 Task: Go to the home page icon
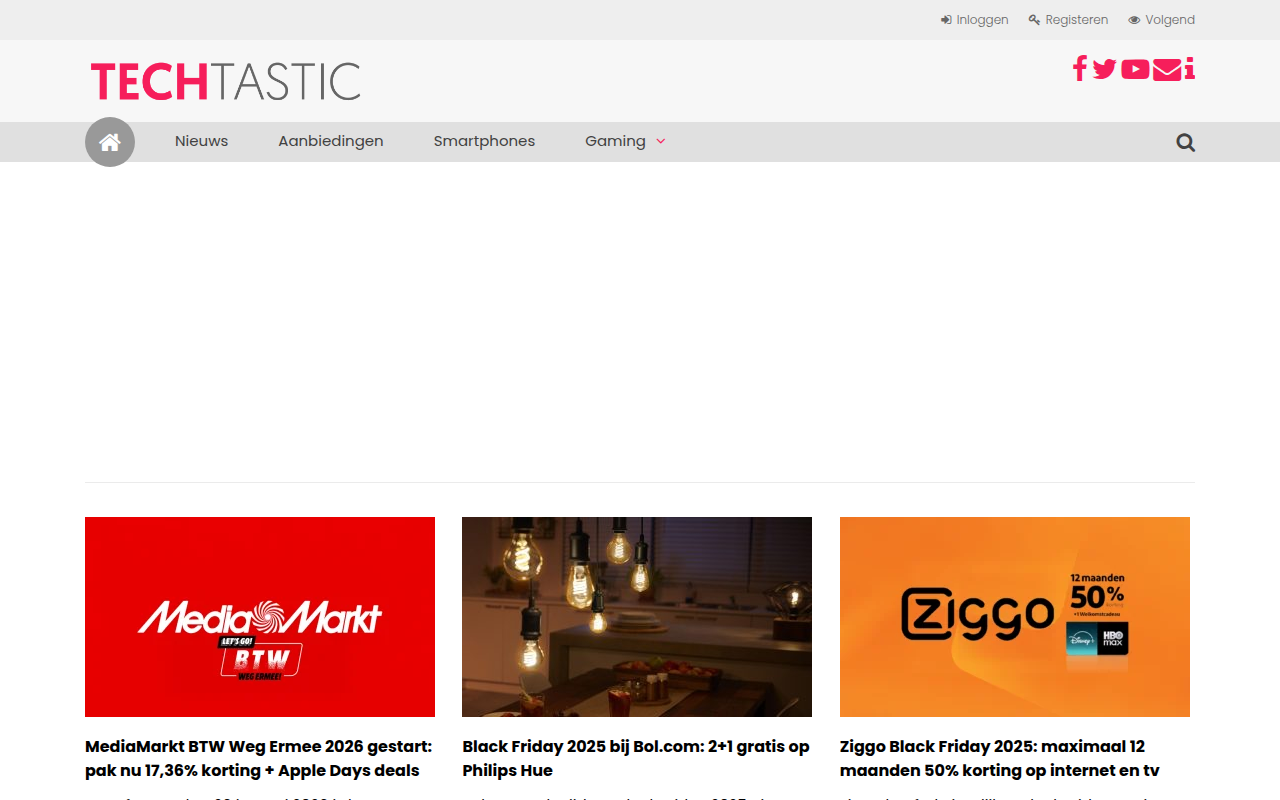point(110,142)
